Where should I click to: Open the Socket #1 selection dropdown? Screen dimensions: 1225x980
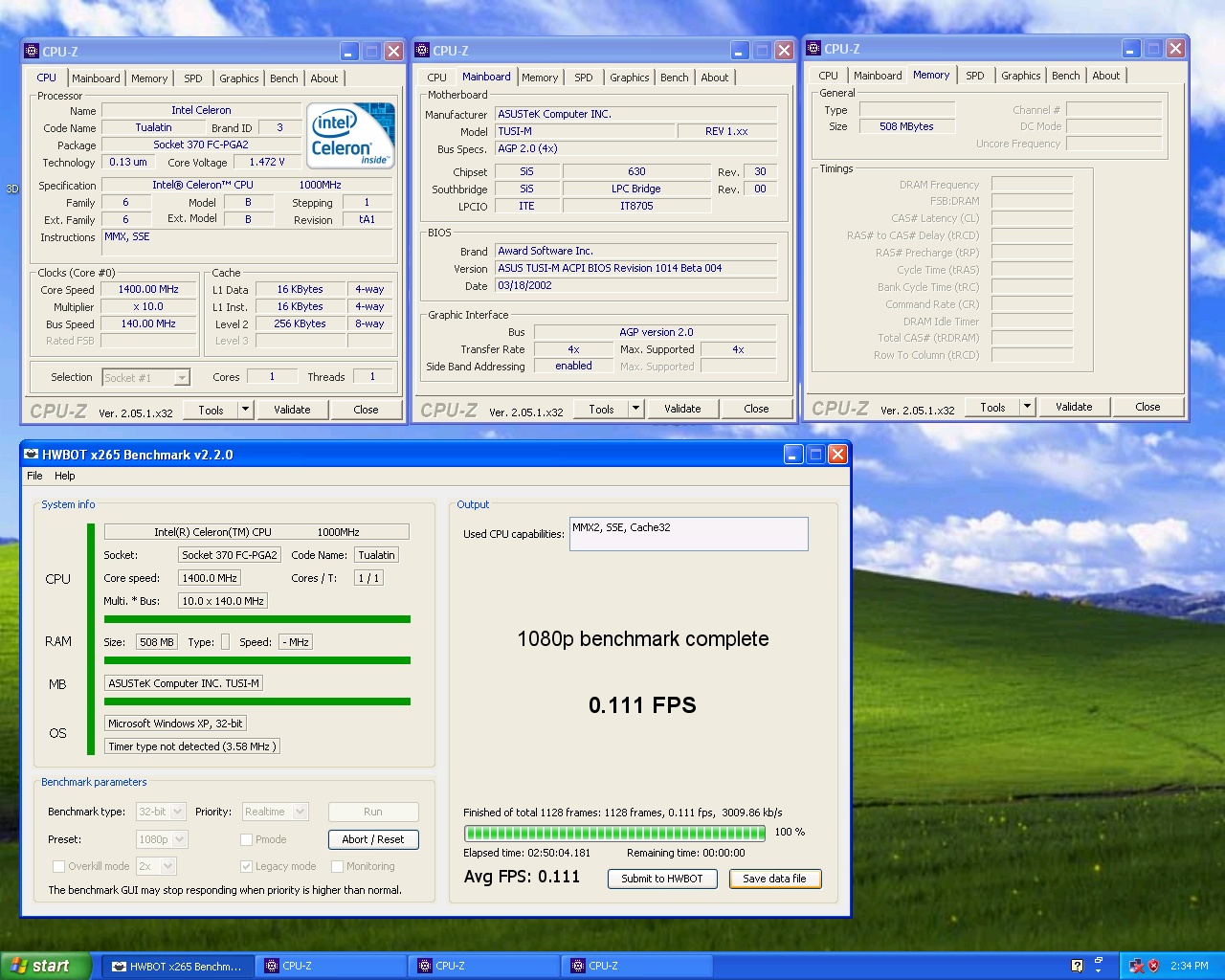pyautogui.click(x=146, y=378)
